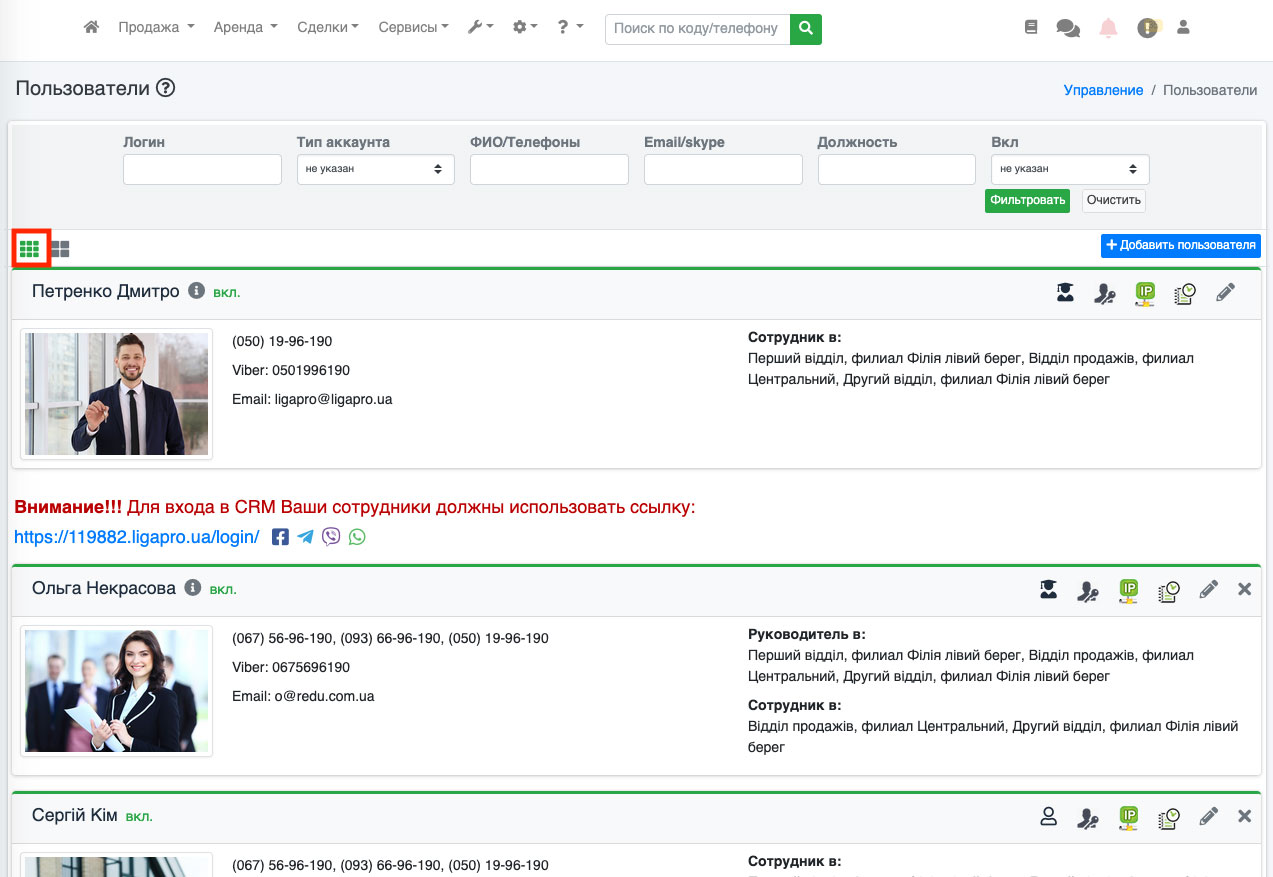This screenshot has width=1273, height=877.
Task: Open activity log notebook icon for Петренко Дмитро
Action: point(1184,293)
